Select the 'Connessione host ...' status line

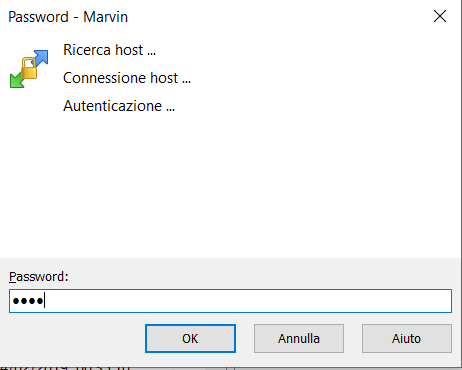pyautogui.click(x=127, y=78)
